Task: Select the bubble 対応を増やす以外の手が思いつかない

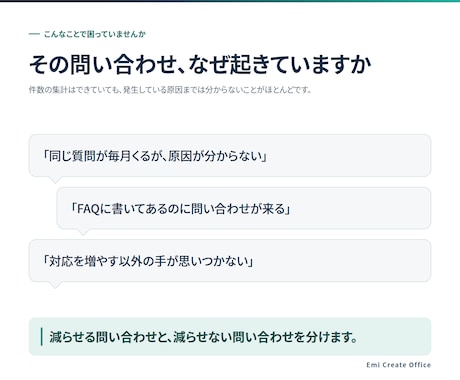Action: click(x=230, y=261)
